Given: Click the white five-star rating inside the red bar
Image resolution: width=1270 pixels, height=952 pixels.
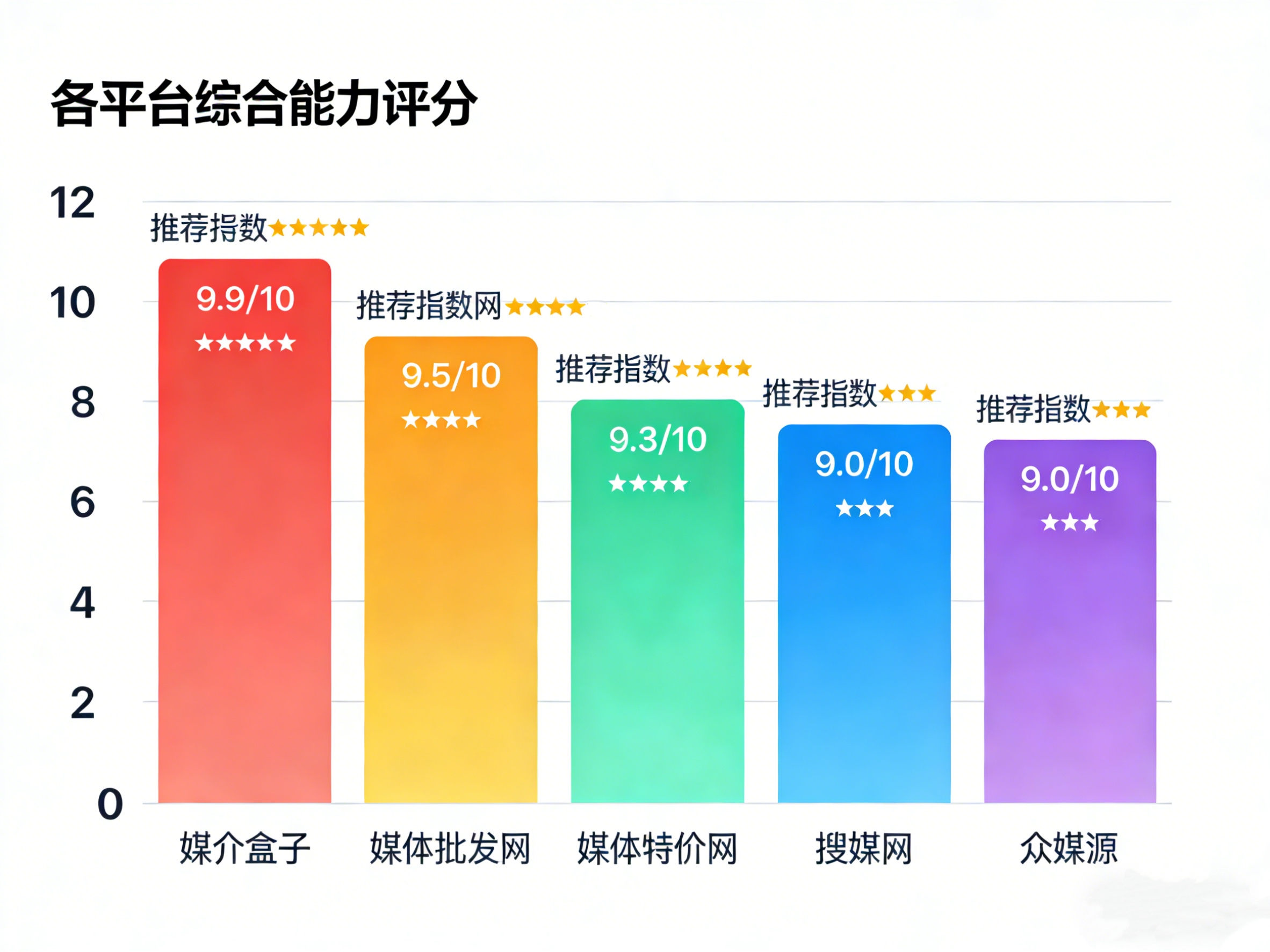Looking at the screenshot, I should [245, 343].
